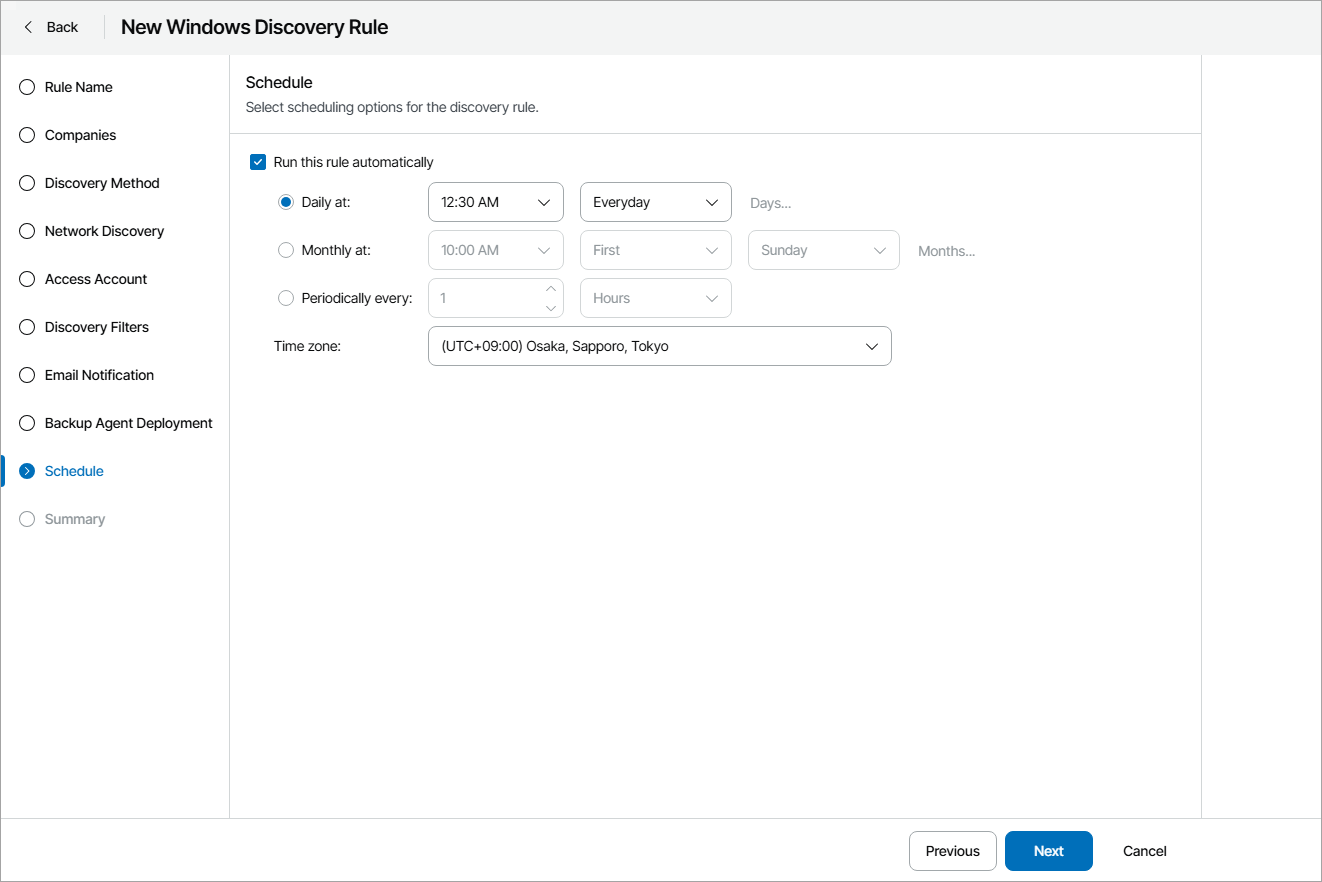Click the Discovery Filters step circle icon
Image resolution: width=1322 pixels, height=882 pixels.
(26, 327)
